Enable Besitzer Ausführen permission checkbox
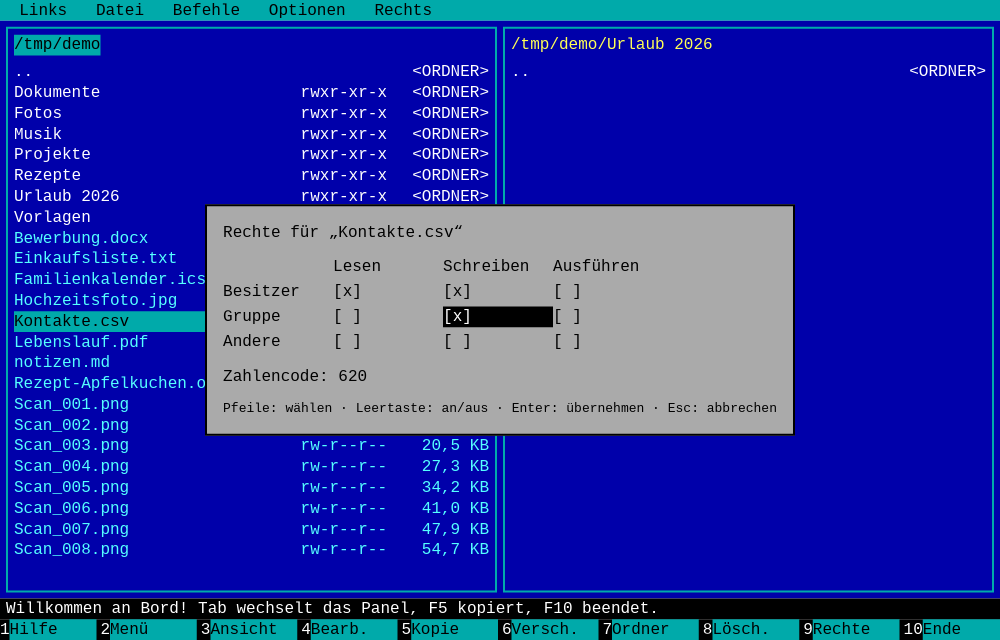This screenshot has width=1000, height=640. 567,291
